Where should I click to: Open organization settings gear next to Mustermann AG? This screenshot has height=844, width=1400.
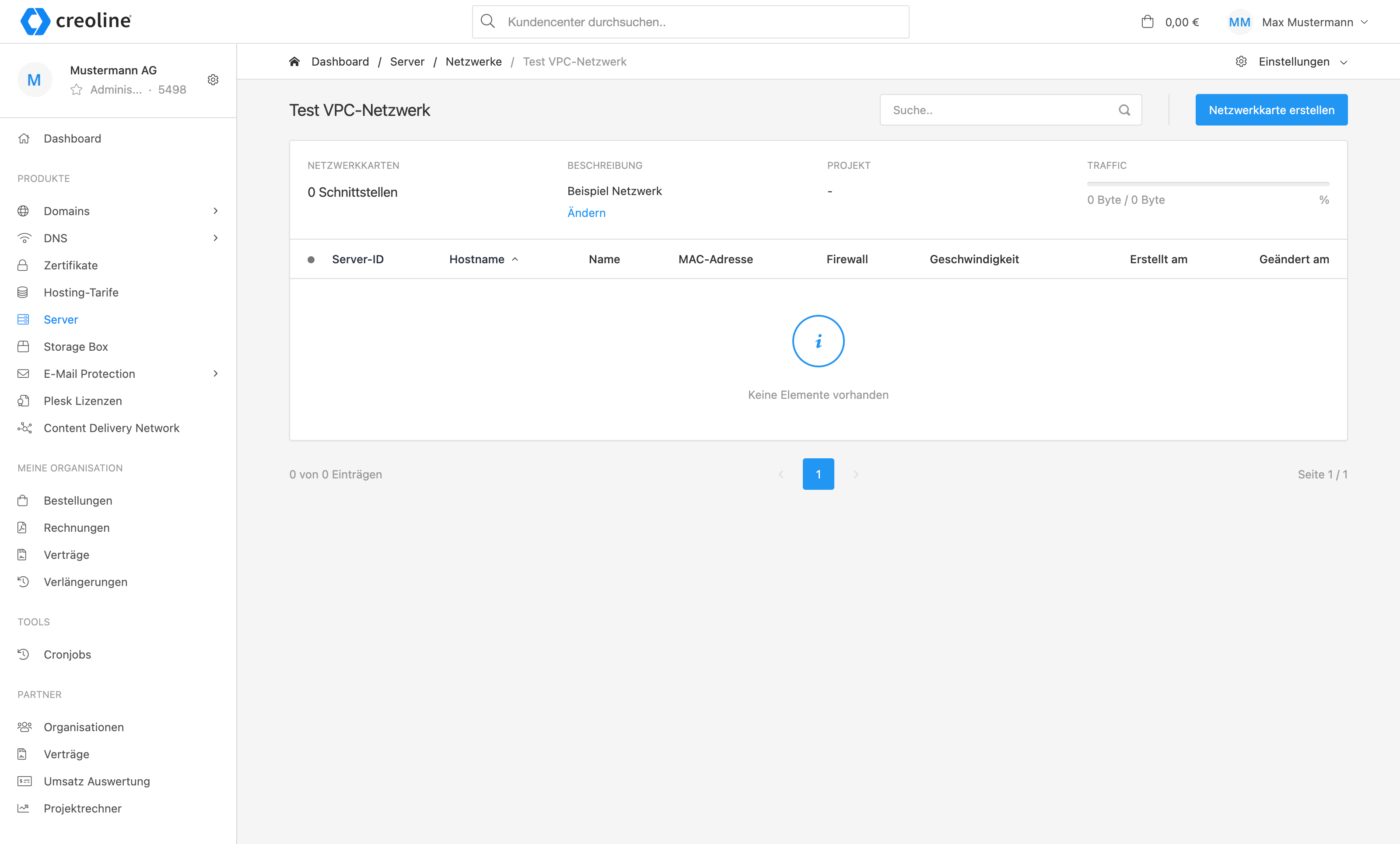coord(213,80)
